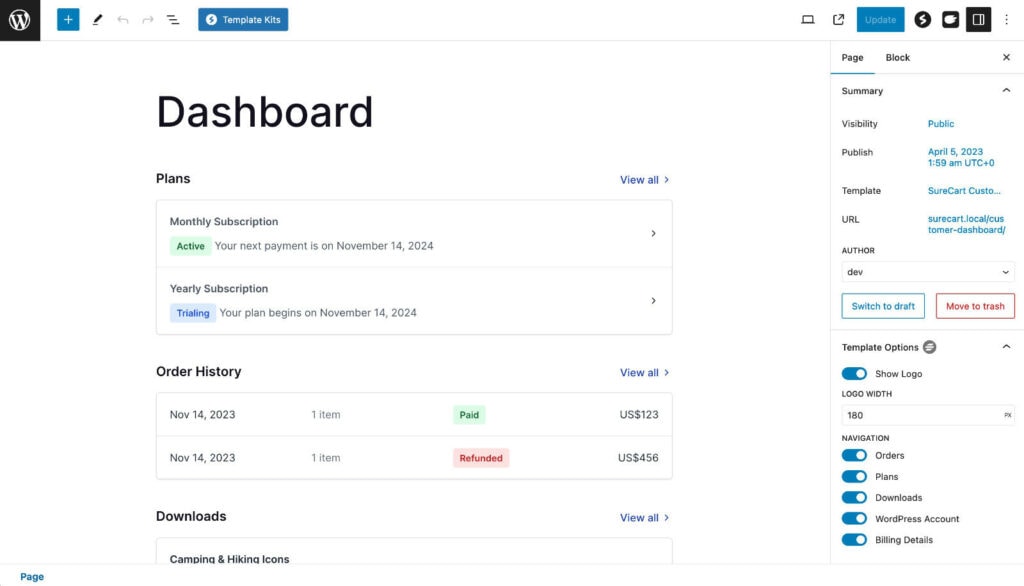Collapse the Summary section
The width and height of the screenshot is (1024, 586).
pyautogui.click(x=1006, y=90)
